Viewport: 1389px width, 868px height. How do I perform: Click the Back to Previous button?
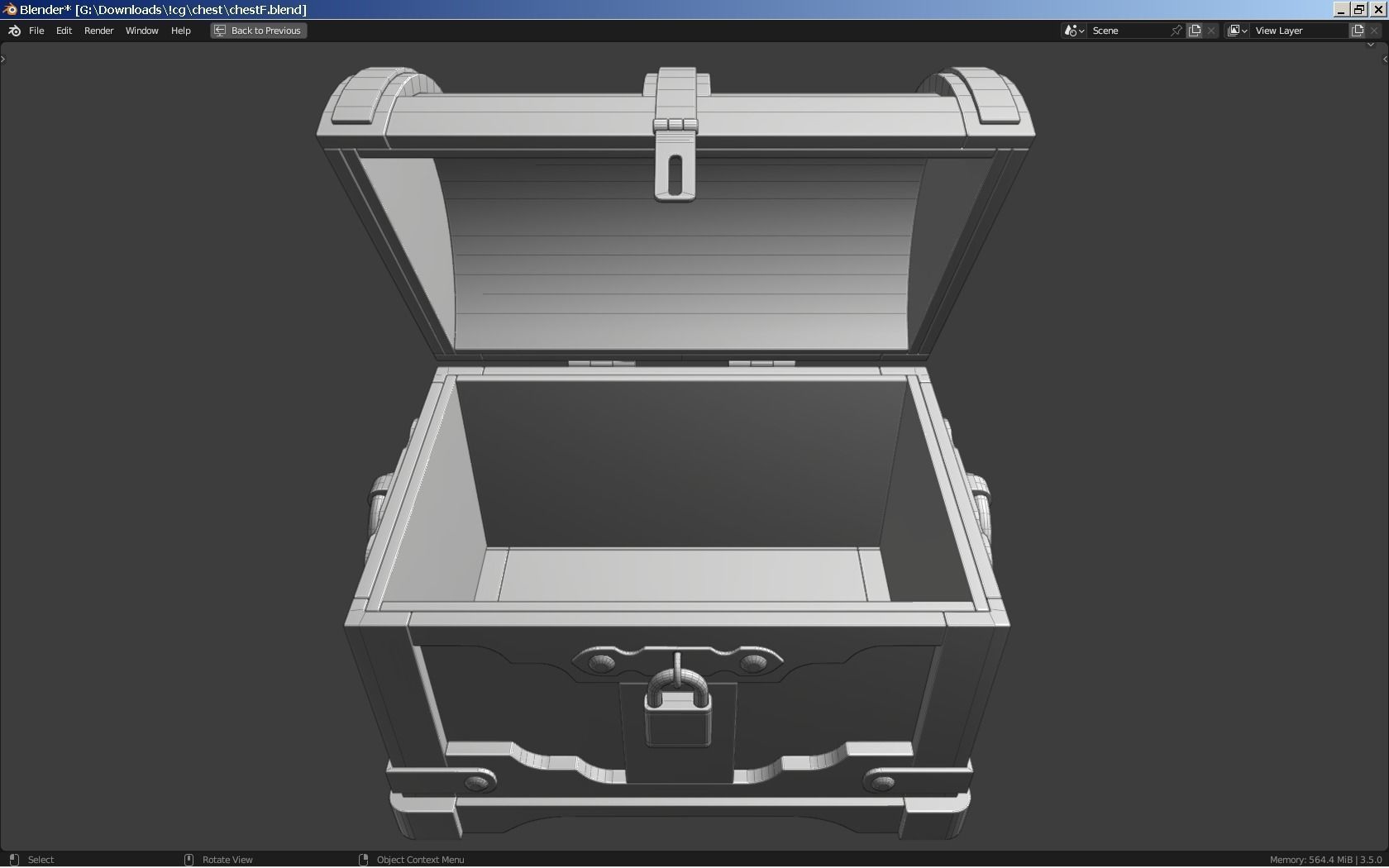tap(259, 31)
